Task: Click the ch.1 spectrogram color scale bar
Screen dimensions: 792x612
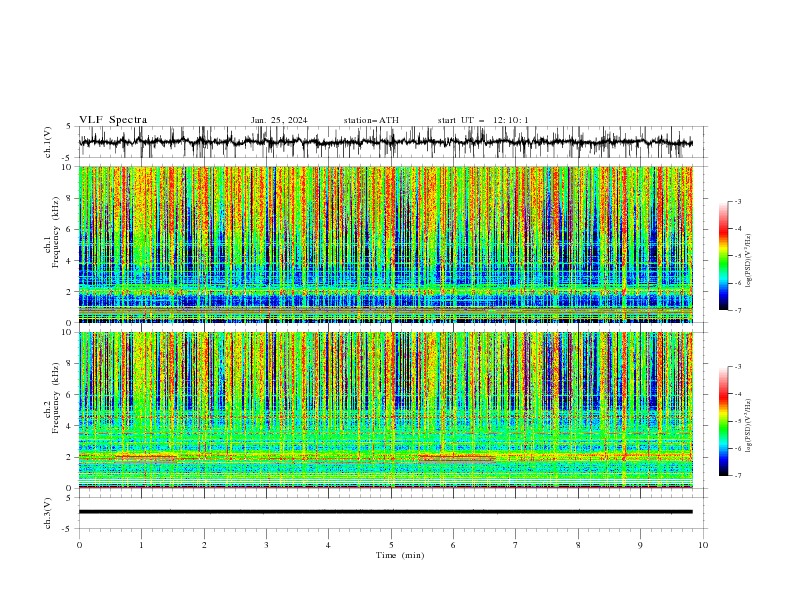Action: 723,256
